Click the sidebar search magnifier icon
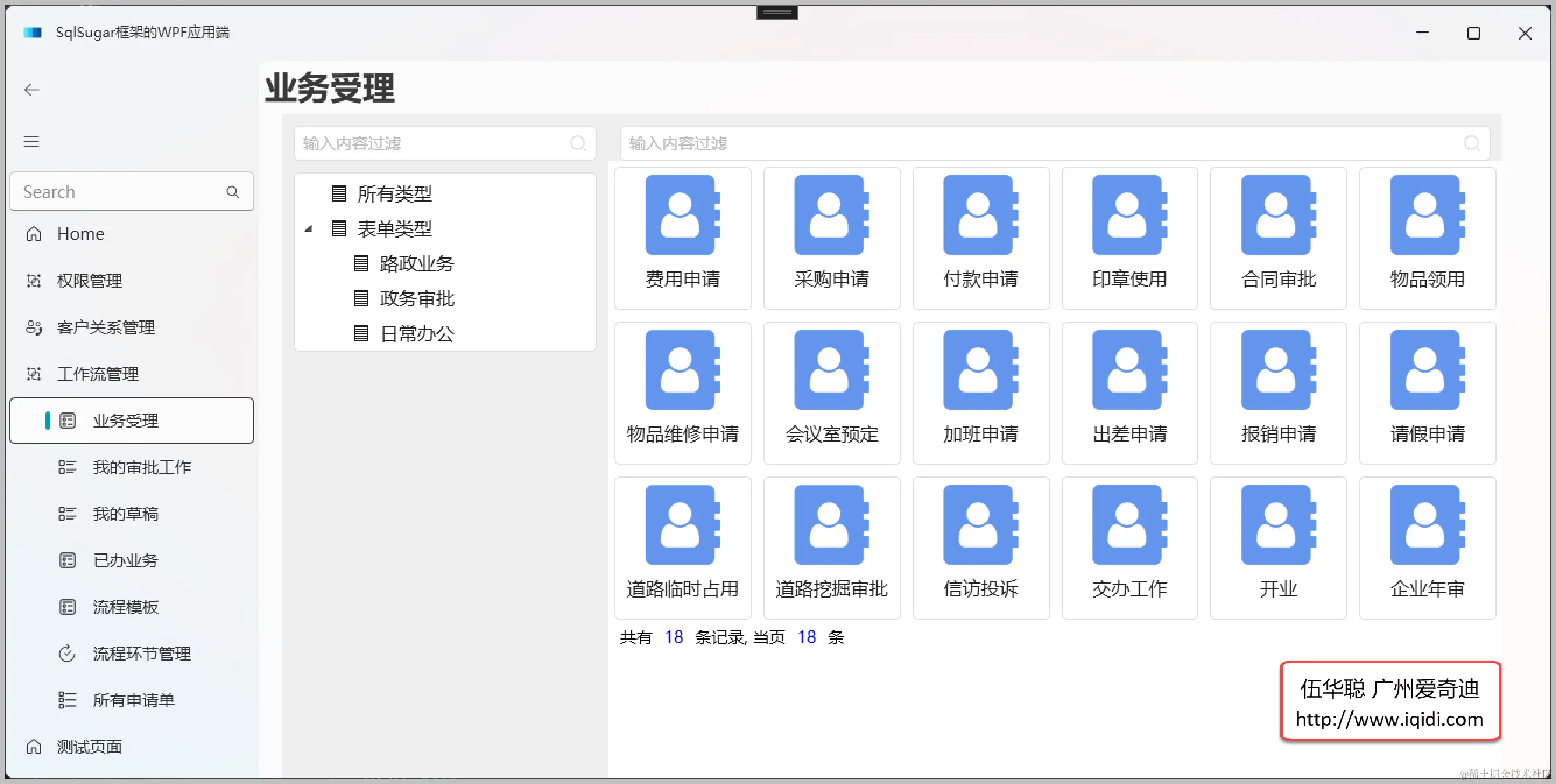Screen dimensions: 1556x784 coord(233,192)
